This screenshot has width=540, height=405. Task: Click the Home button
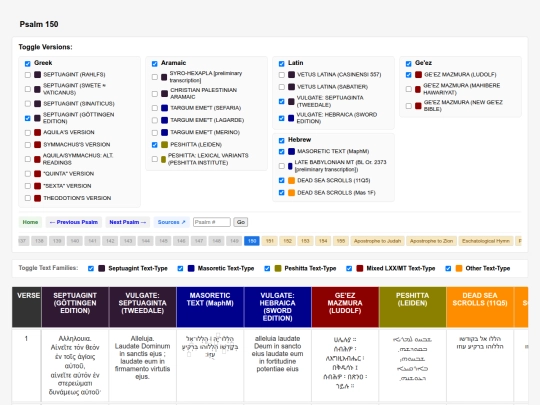tap(30, 222)
